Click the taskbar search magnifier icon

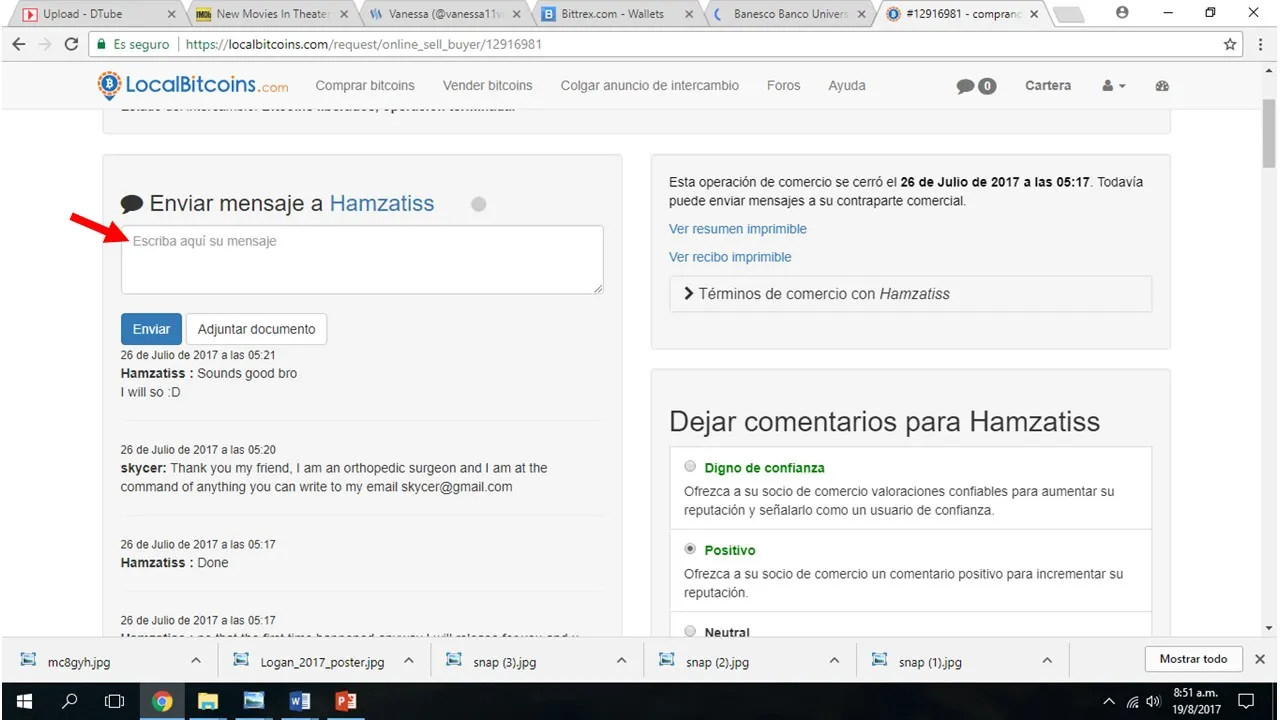[x=70, y=701]
